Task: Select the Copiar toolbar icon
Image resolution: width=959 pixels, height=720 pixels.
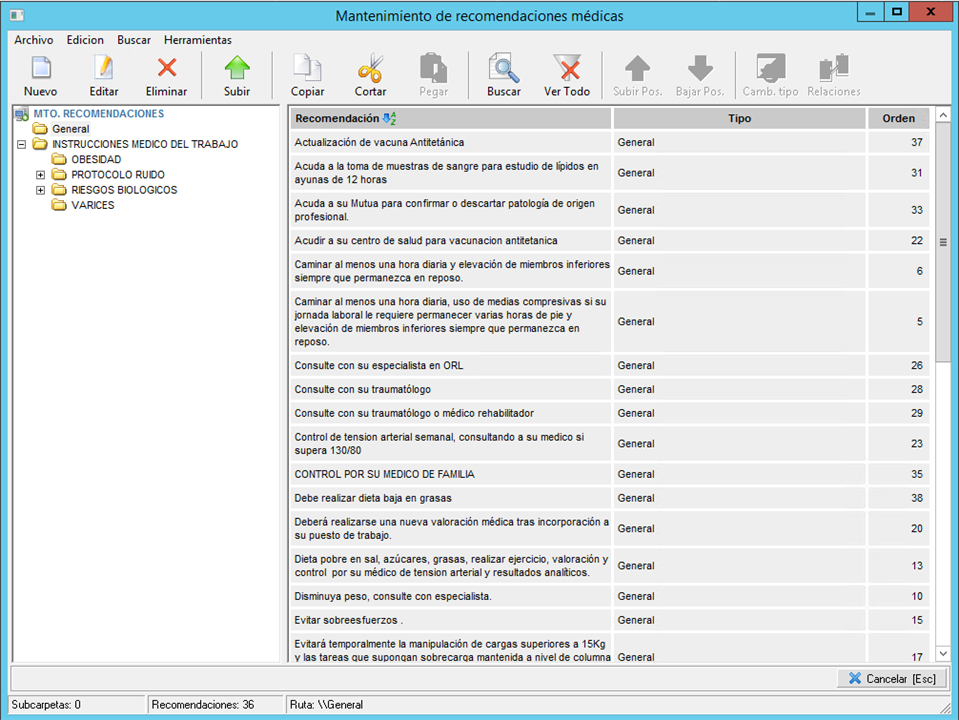Action: [307, 70]
